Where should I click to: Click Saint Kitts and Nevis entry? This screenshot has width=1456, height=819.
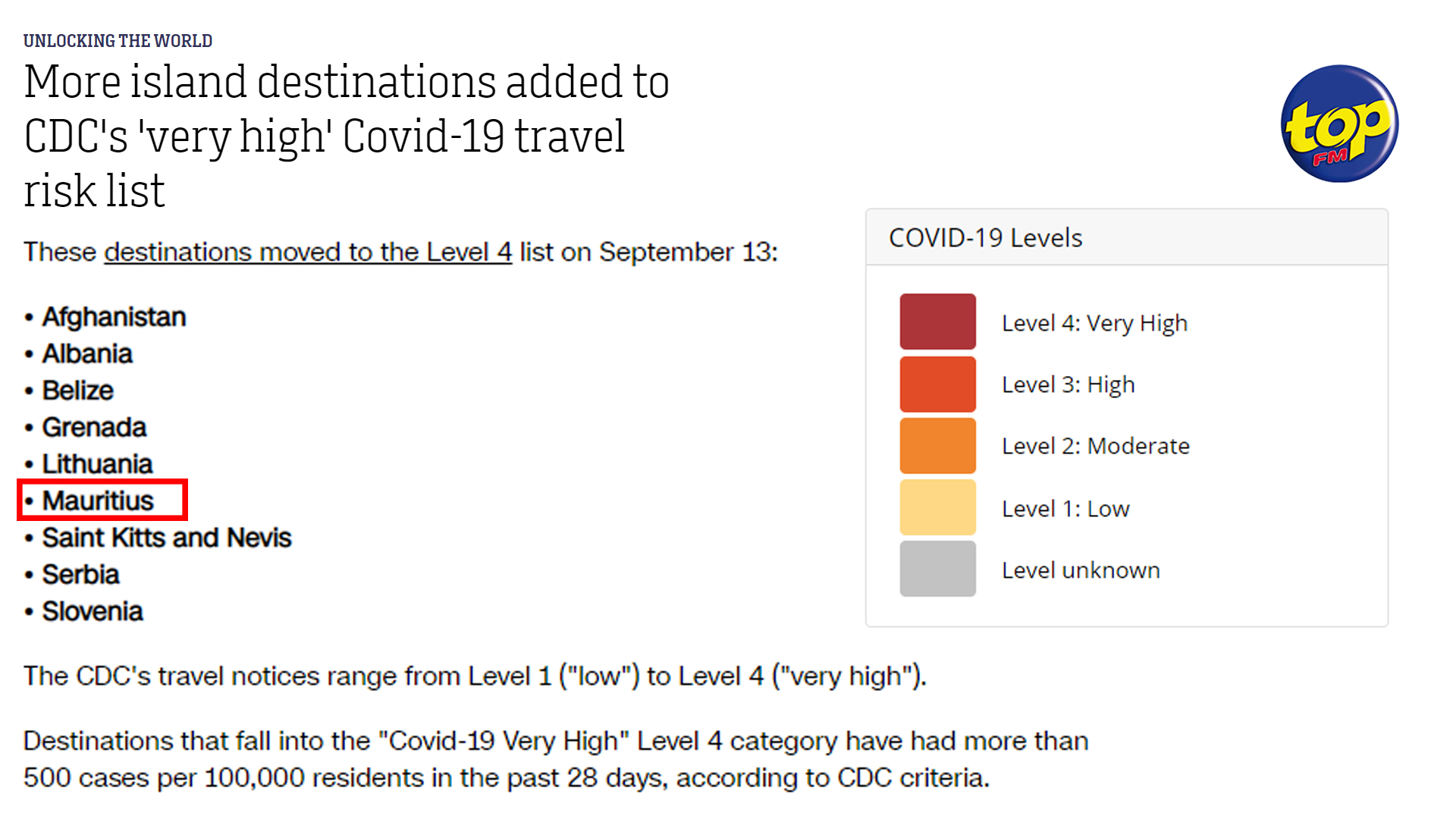(x=167, y=538)
